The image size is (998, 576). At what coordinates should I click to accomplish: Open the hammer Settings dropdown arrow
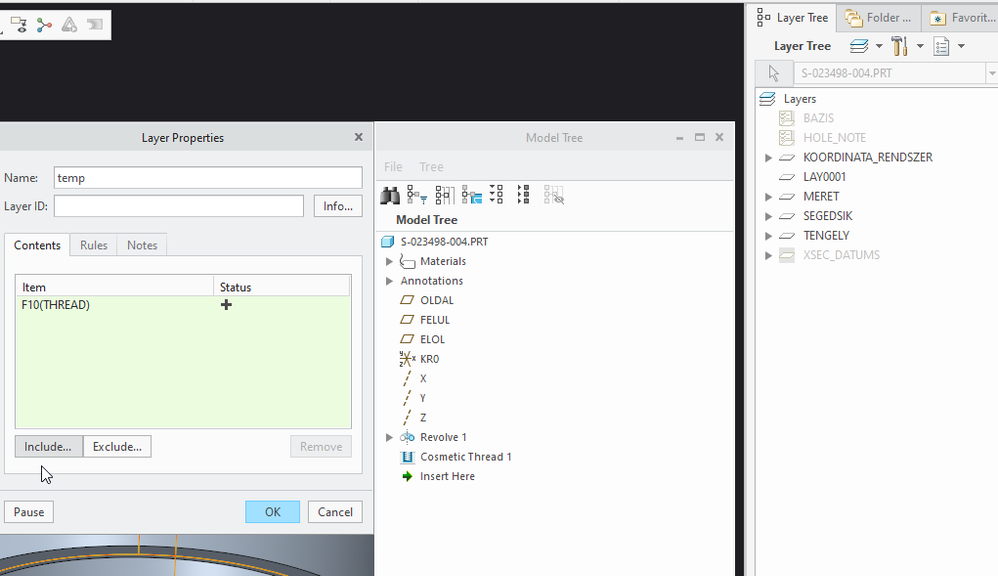click(920, 46)
